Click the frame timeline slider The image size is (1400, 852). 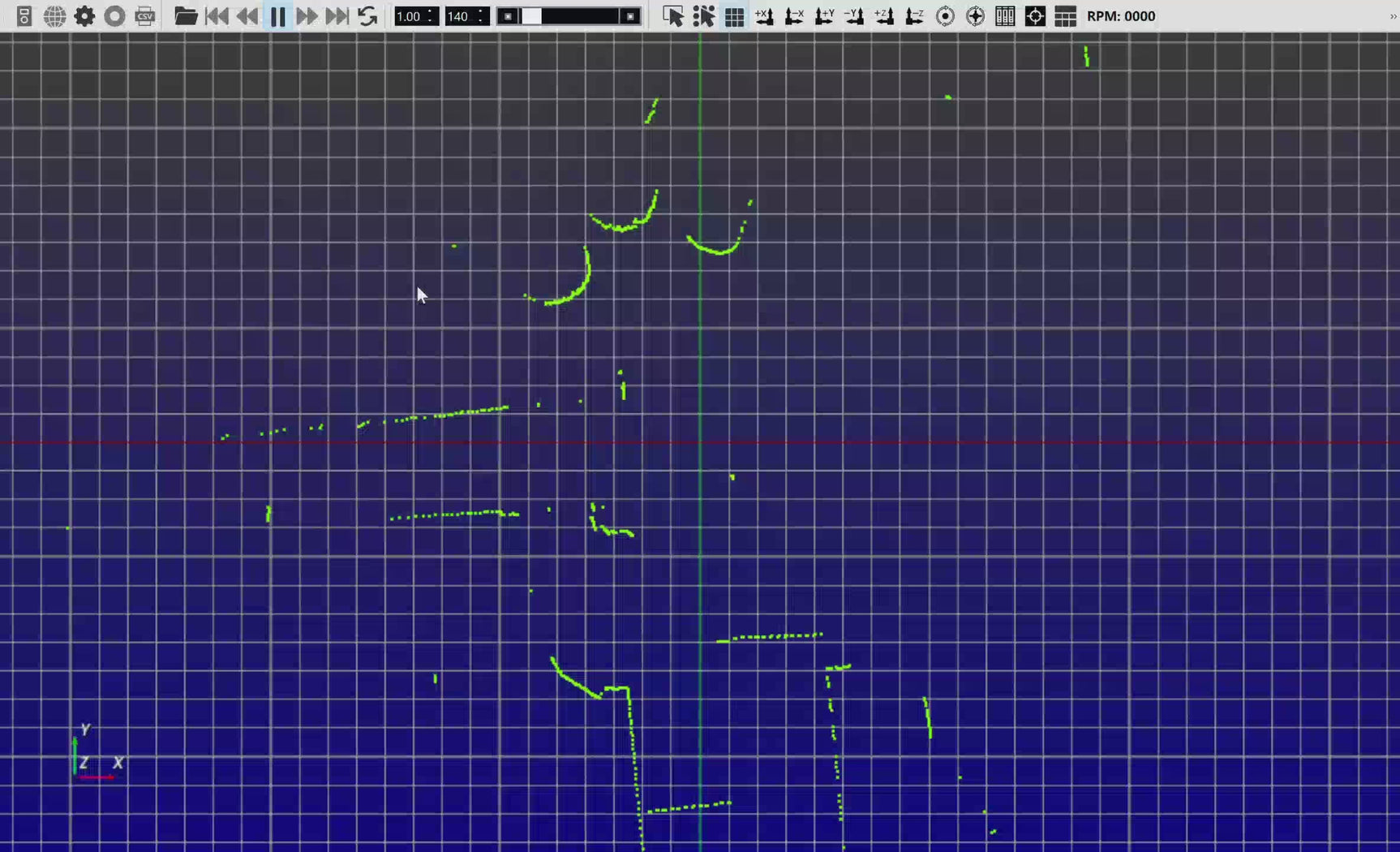(569, 16)
